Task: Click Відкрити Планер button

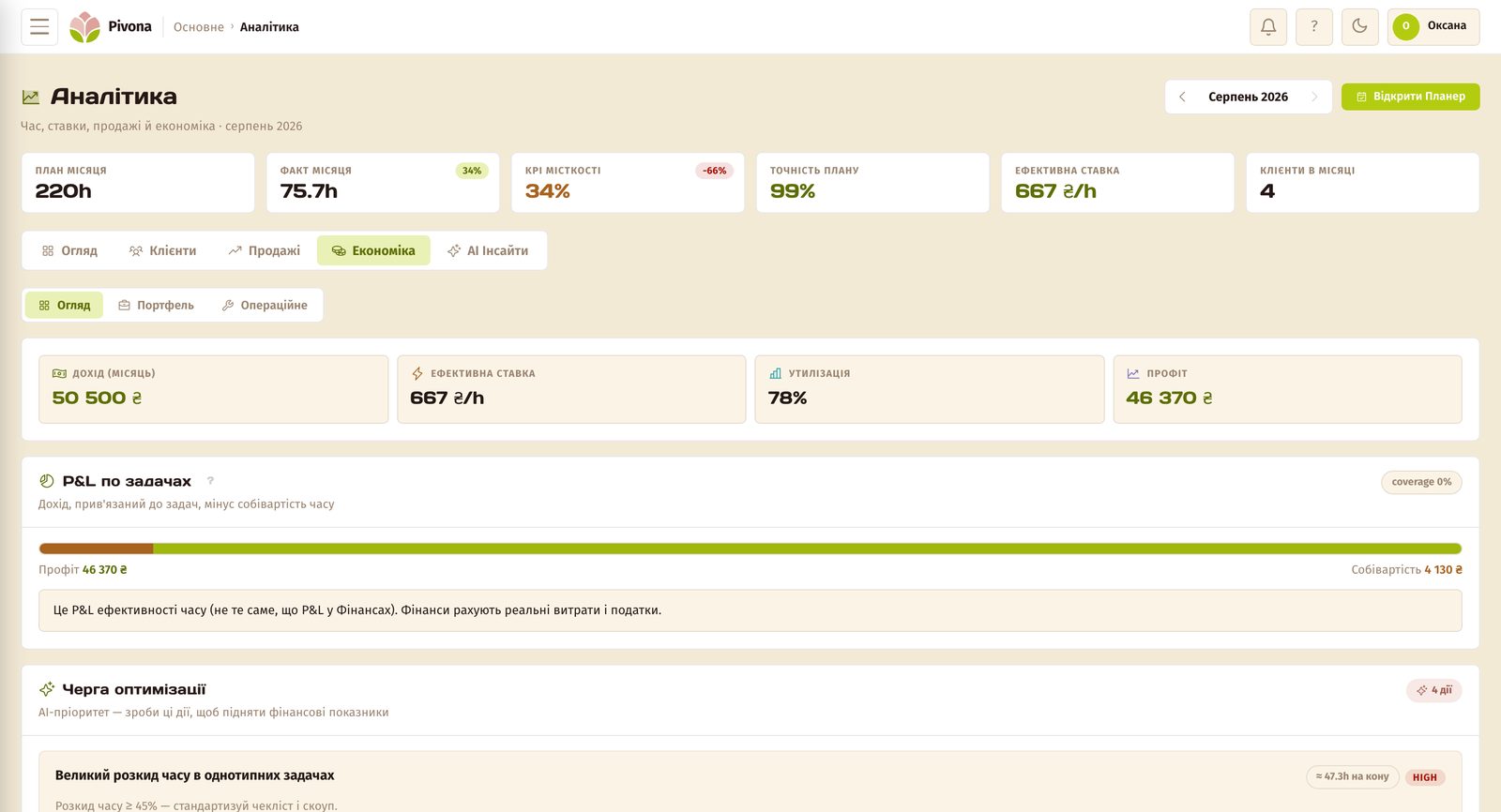Action: click(x=1411, y=97)
